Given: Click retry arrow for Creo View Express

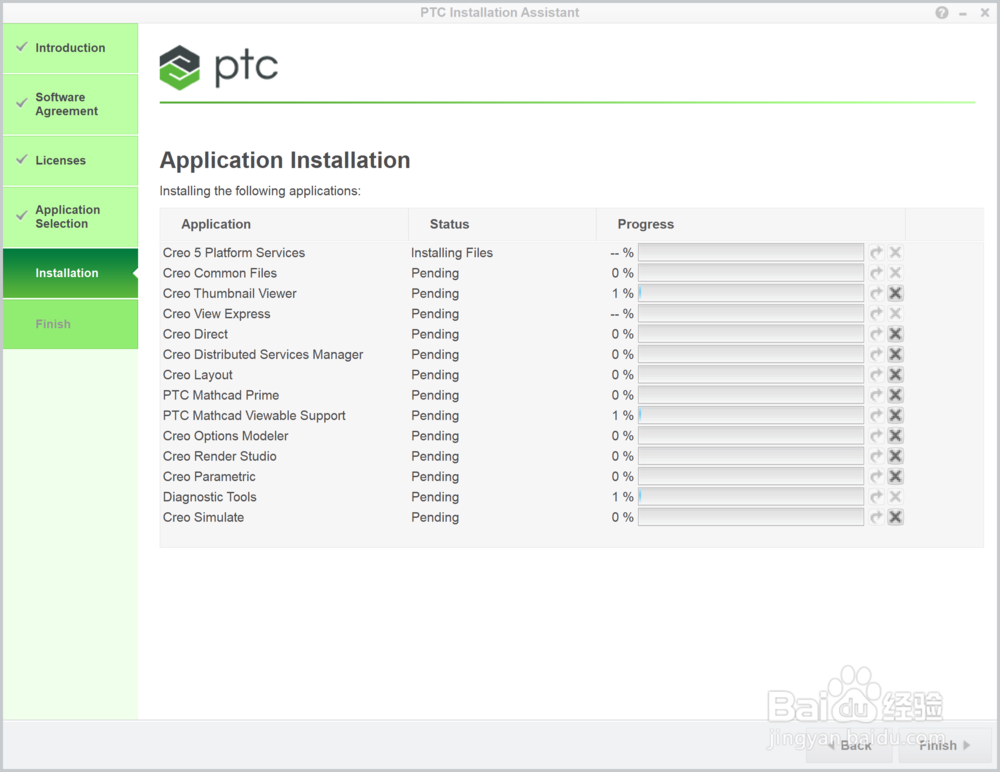Looking at the screenshot, I should point(876,314).
